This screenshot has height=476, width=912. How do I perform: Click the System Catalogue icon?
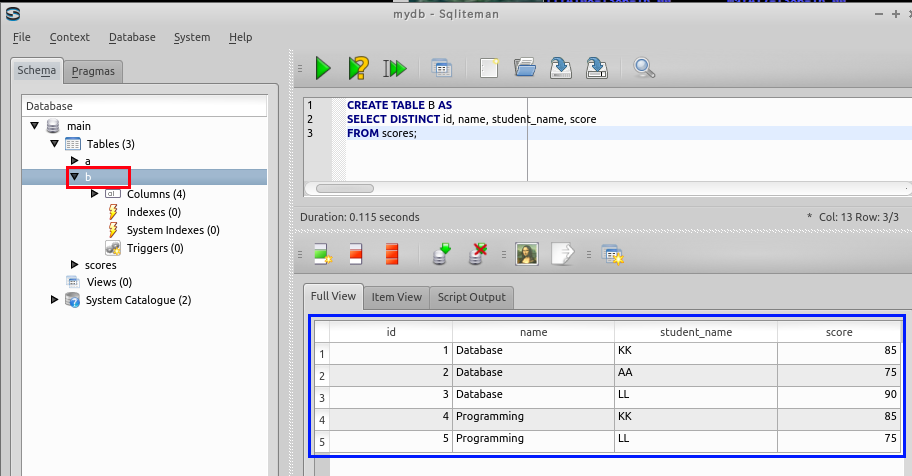click(72, 300)
